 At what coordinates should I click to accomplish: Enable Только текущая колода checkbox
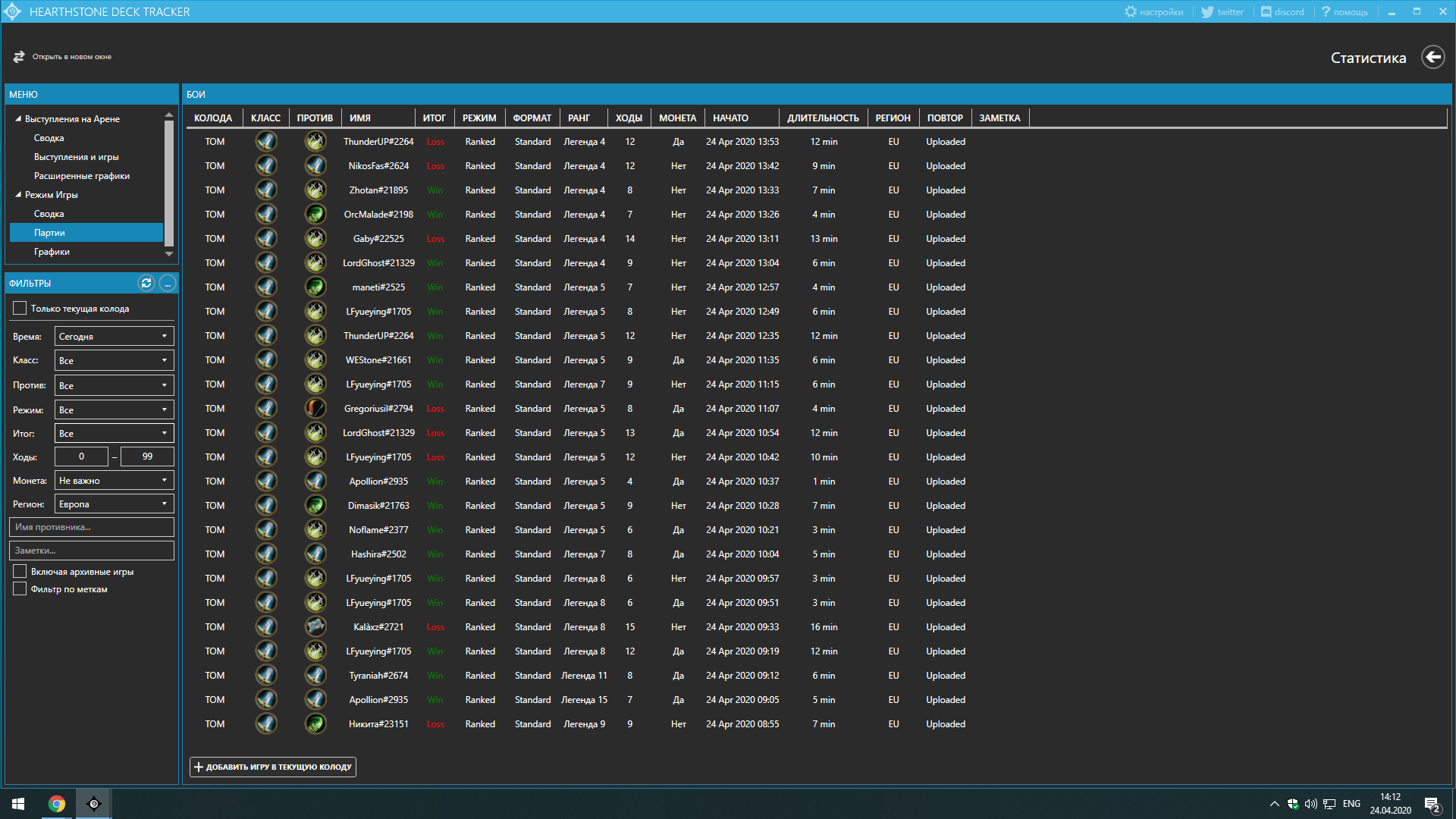(x=20, y=308)
